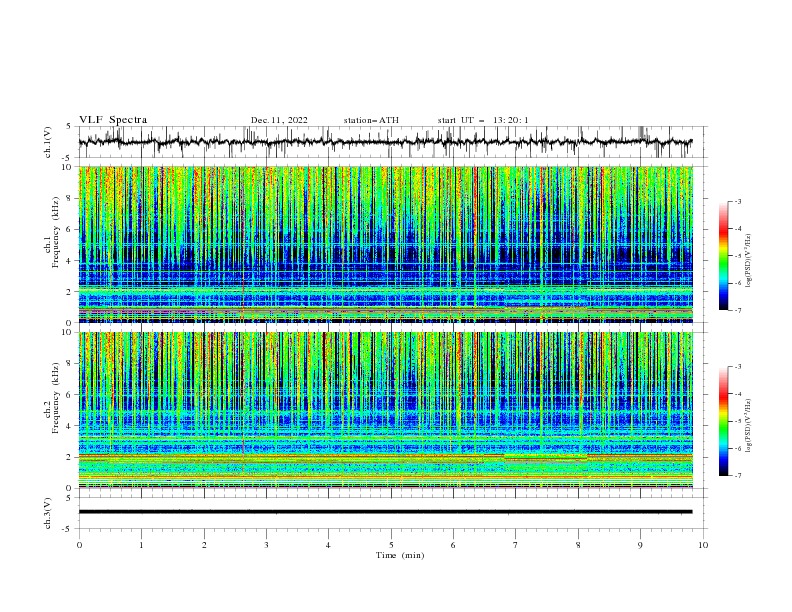Click the '-3' label on ch.1 color bar

pos(737,201)
